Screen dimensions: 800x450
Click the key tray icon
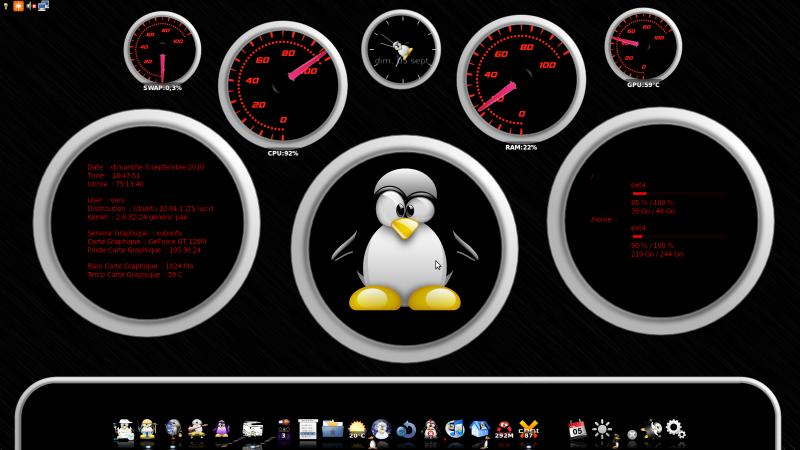[6, 6]
